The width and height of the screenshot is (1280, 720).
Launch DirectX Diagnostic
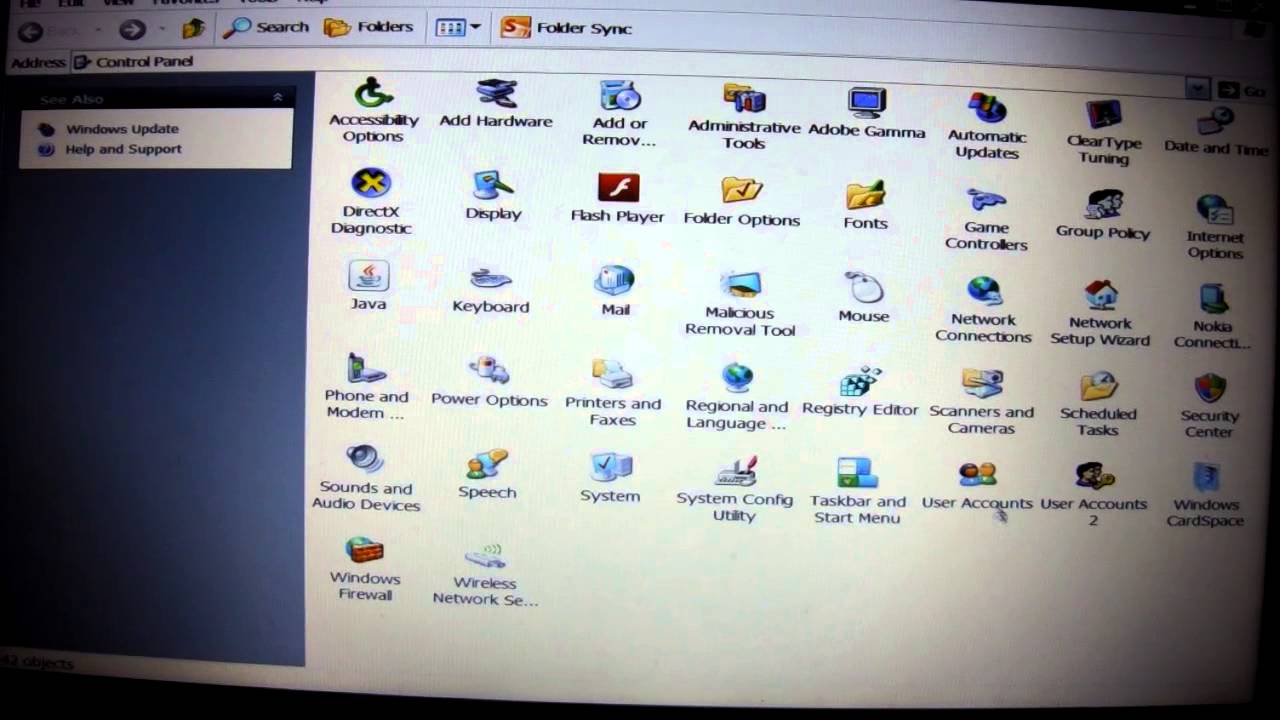(x=371, y=202)
